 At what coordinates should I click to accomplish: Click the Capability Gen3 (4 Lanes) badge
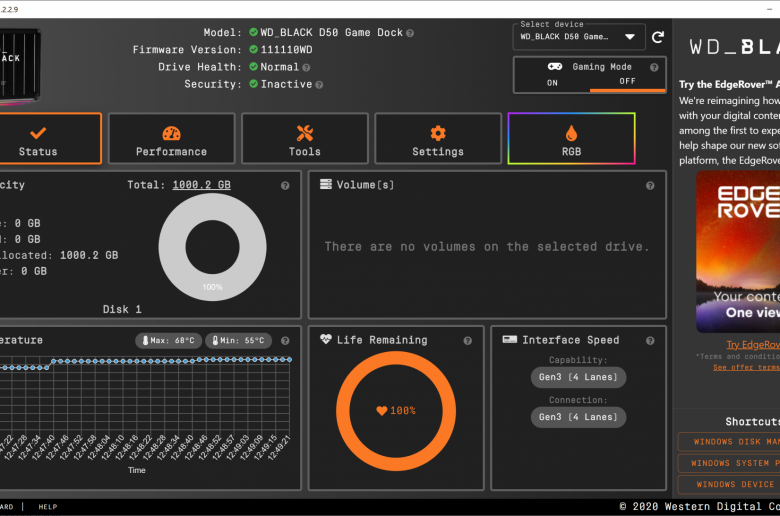579,377
